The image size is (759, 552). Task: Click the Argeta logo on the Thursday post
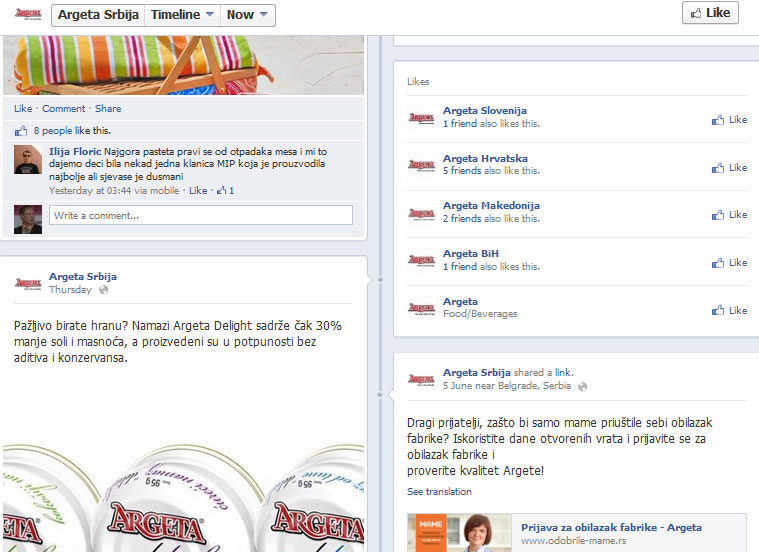pyautogui.click(x=28, y=283)
